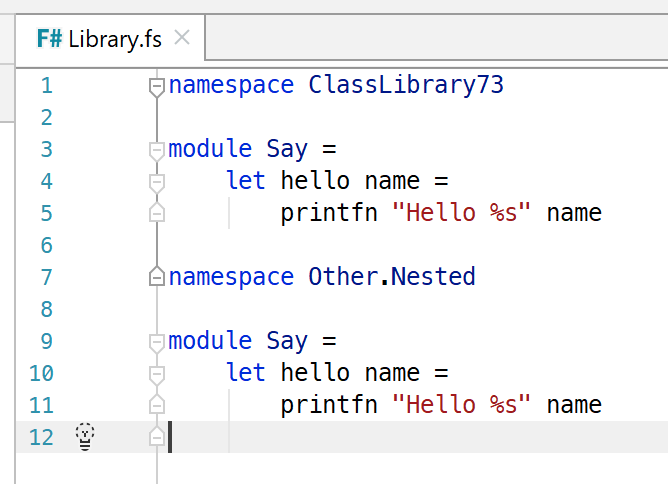Click the "Hello %s" string on line 11

tap(461, 404)
